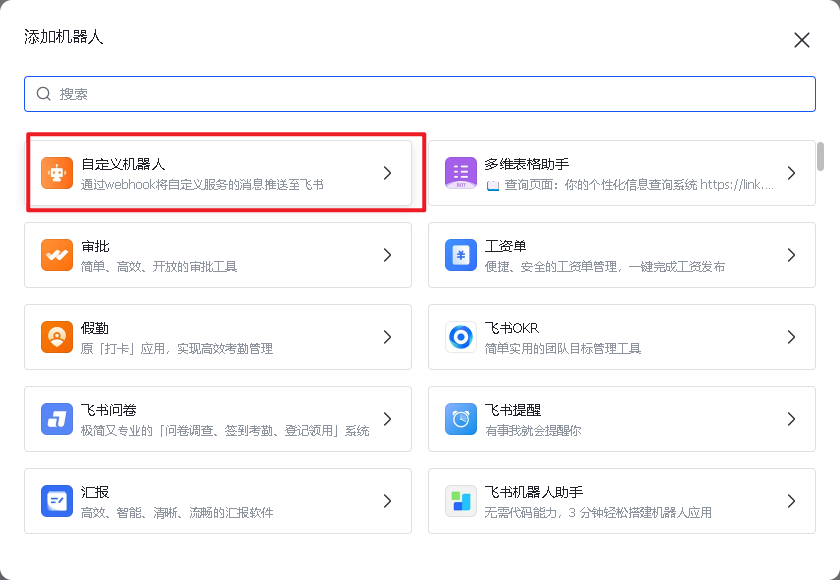Screen dimensions: 840x580
Task: Click description 通过webhook将自定义服务的消息推送至飞书
Action: [202, 185]
